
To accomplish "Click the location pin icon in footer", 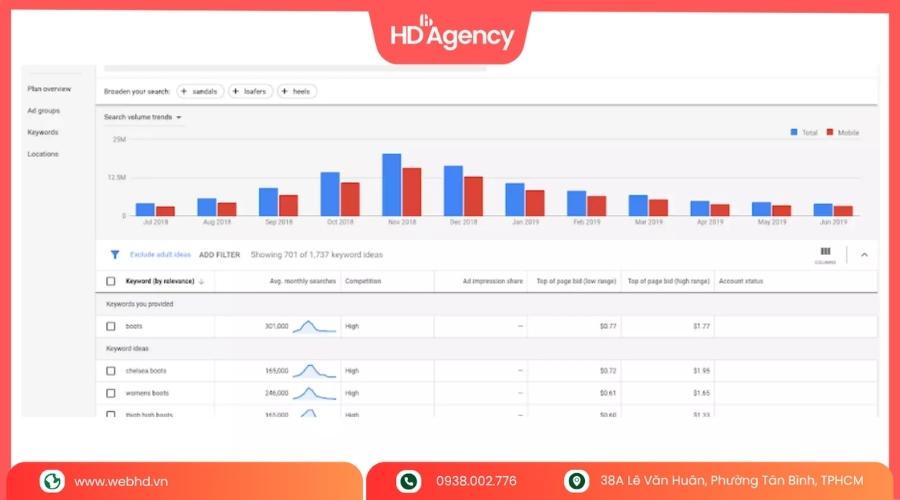I will pyautogui.click(x=576, y=481).
